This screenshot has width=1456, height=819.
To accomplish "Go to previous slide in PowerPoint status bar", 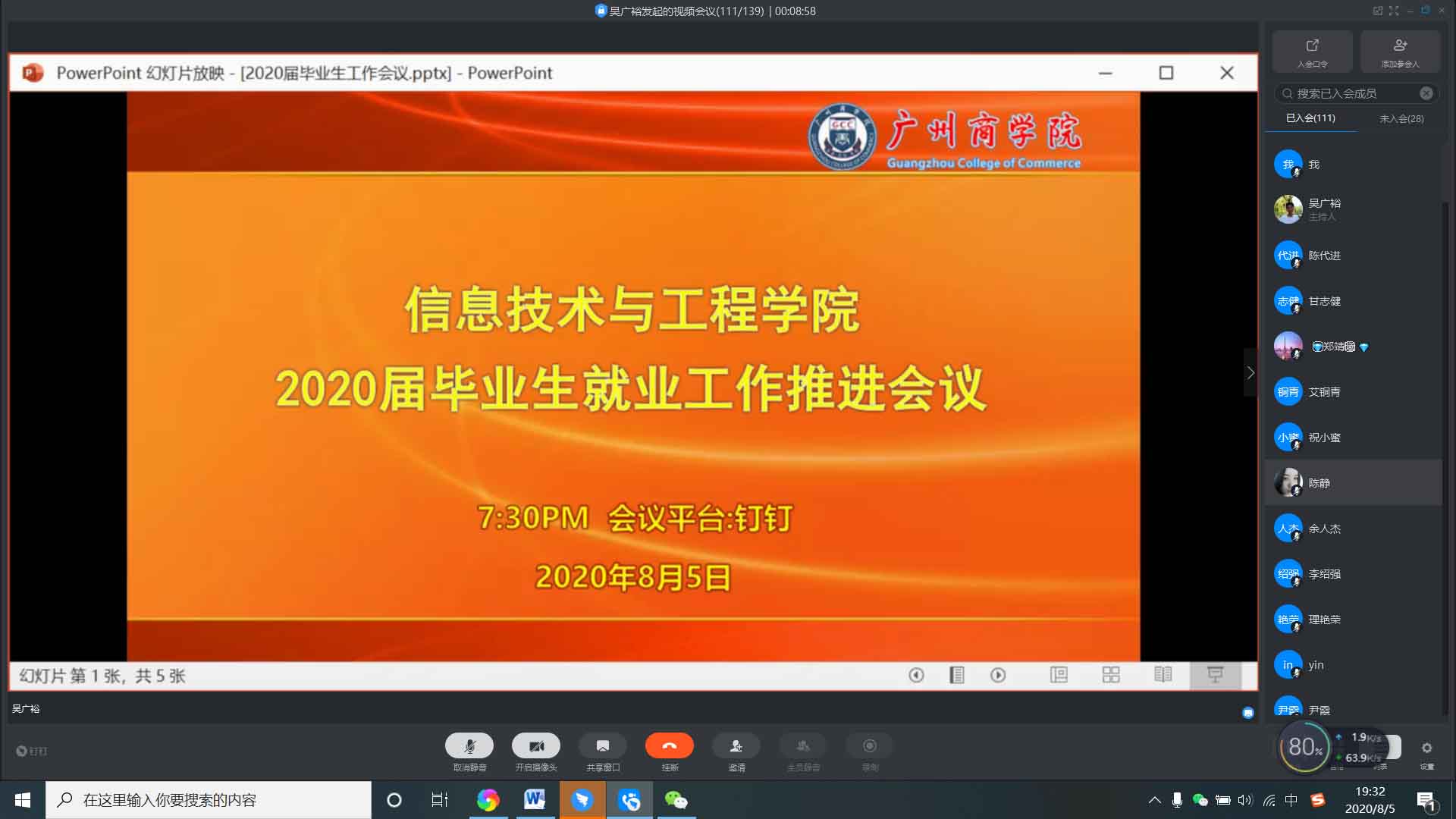I will coord(916,675).
